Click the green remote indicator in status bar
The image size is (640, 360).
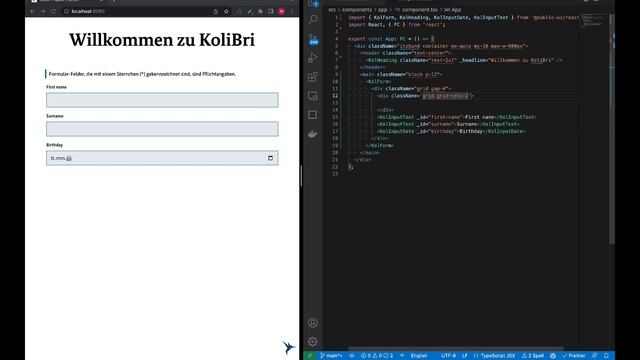coord(309,356)
